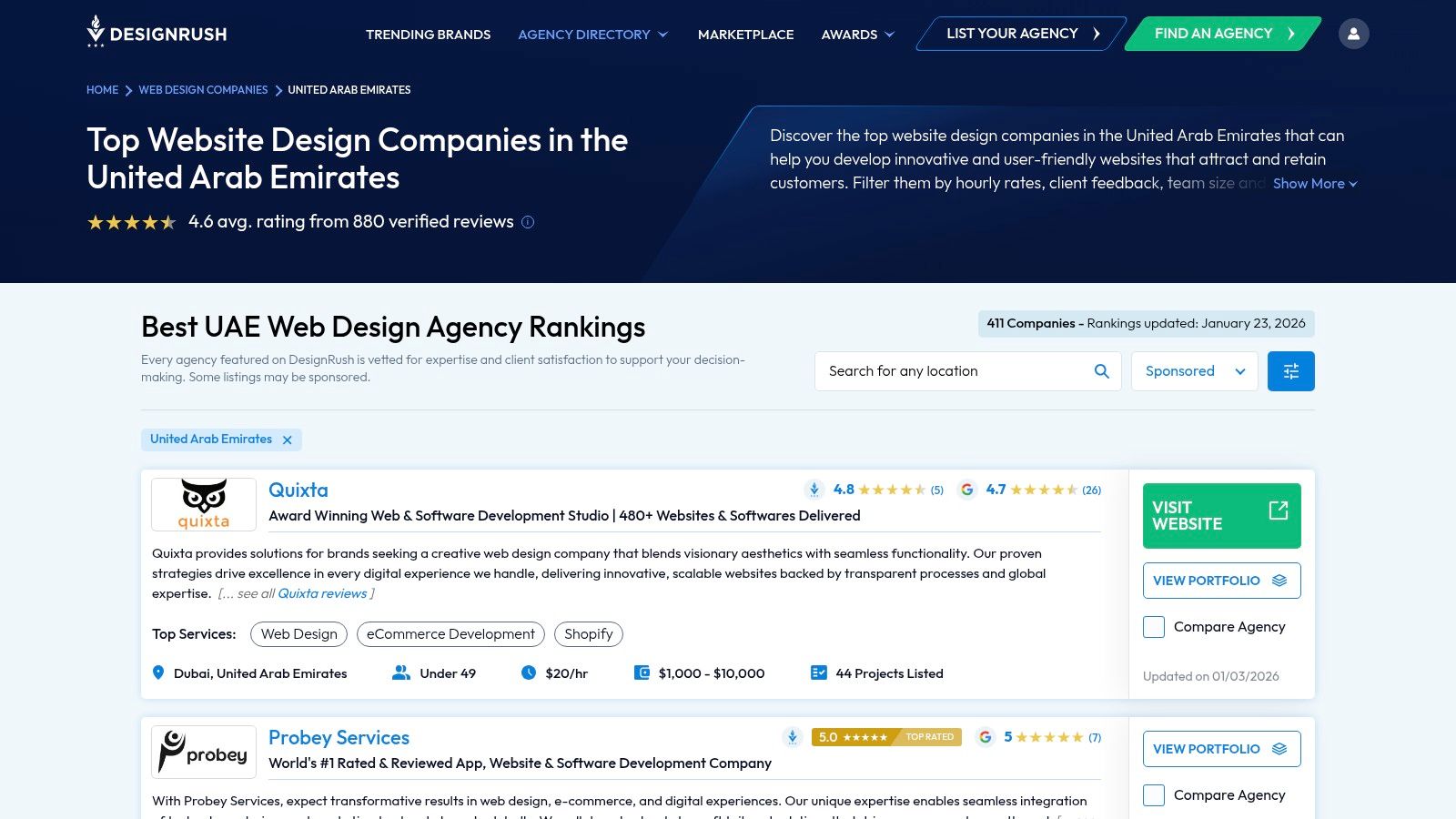Open the filters icon beside the Sponsored dropdown
Image resolution: width=1456 pixels, height=819 pixels.
coord(1290,370)
